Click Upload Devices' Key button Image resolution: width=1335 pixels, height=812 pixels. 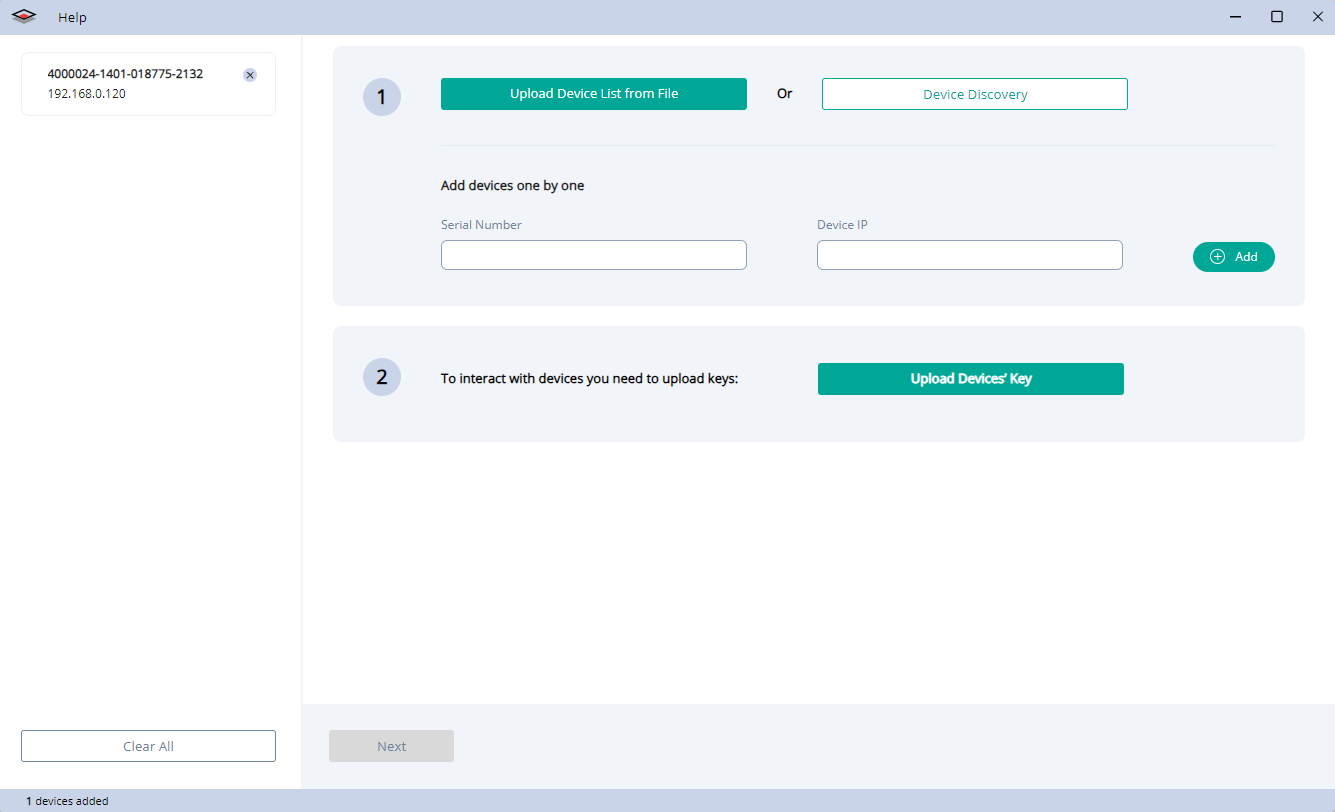(x=971, y=379)
